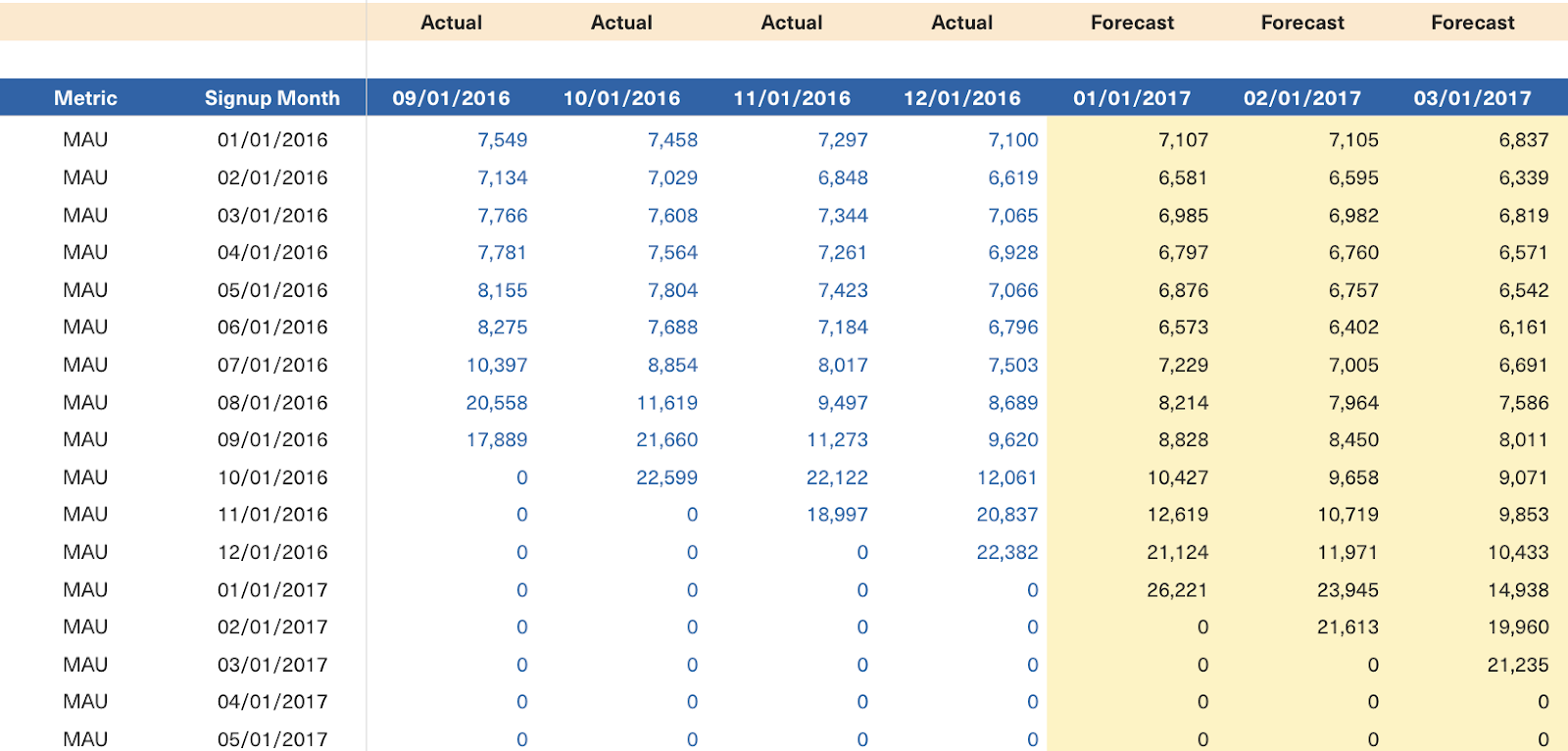Select forecast cell 6,402

(x=1353, y=327)
